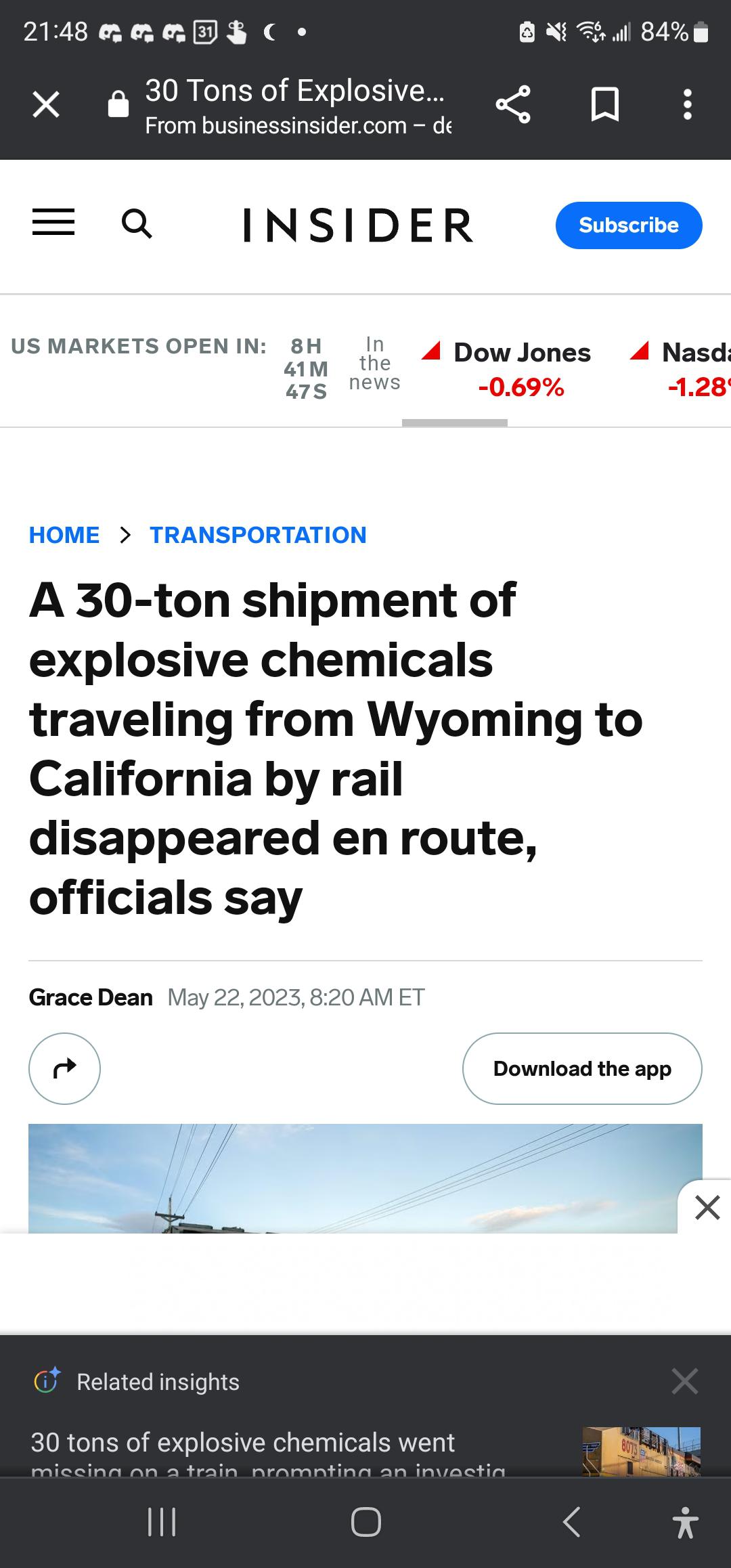Navigate to HOME breadcrumb
731x1568 pixels.
(x=64, y=535)
